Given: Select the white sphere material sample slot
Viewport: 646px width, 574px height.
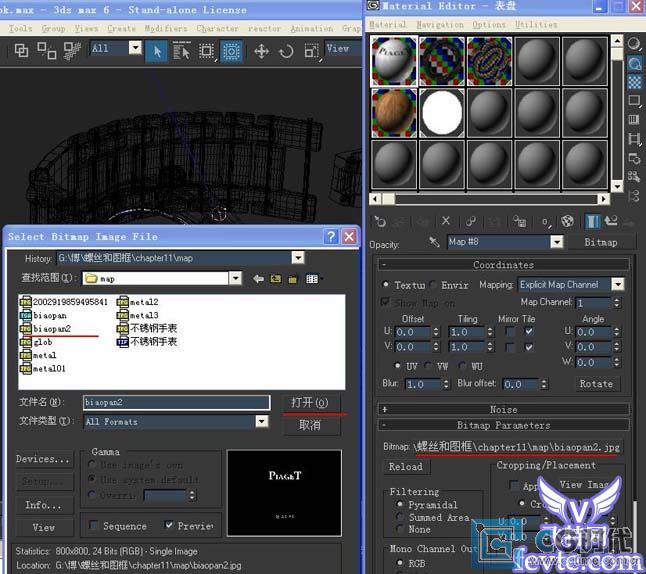Looking at the screenshot, I should click(442, 113).
